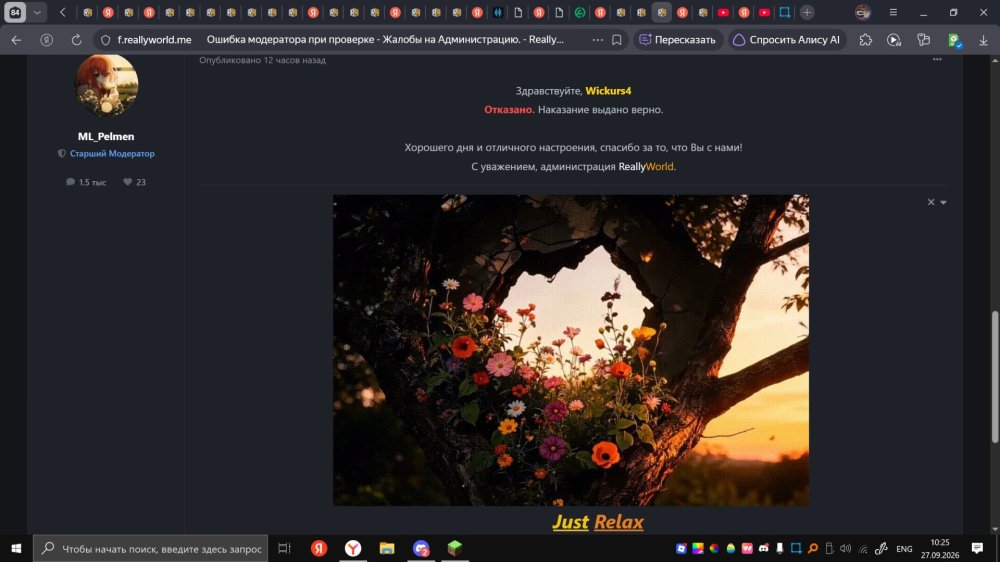Ask Alice AI via Спросить Алису AI
Screen dimensions: 1000x562
787,40
